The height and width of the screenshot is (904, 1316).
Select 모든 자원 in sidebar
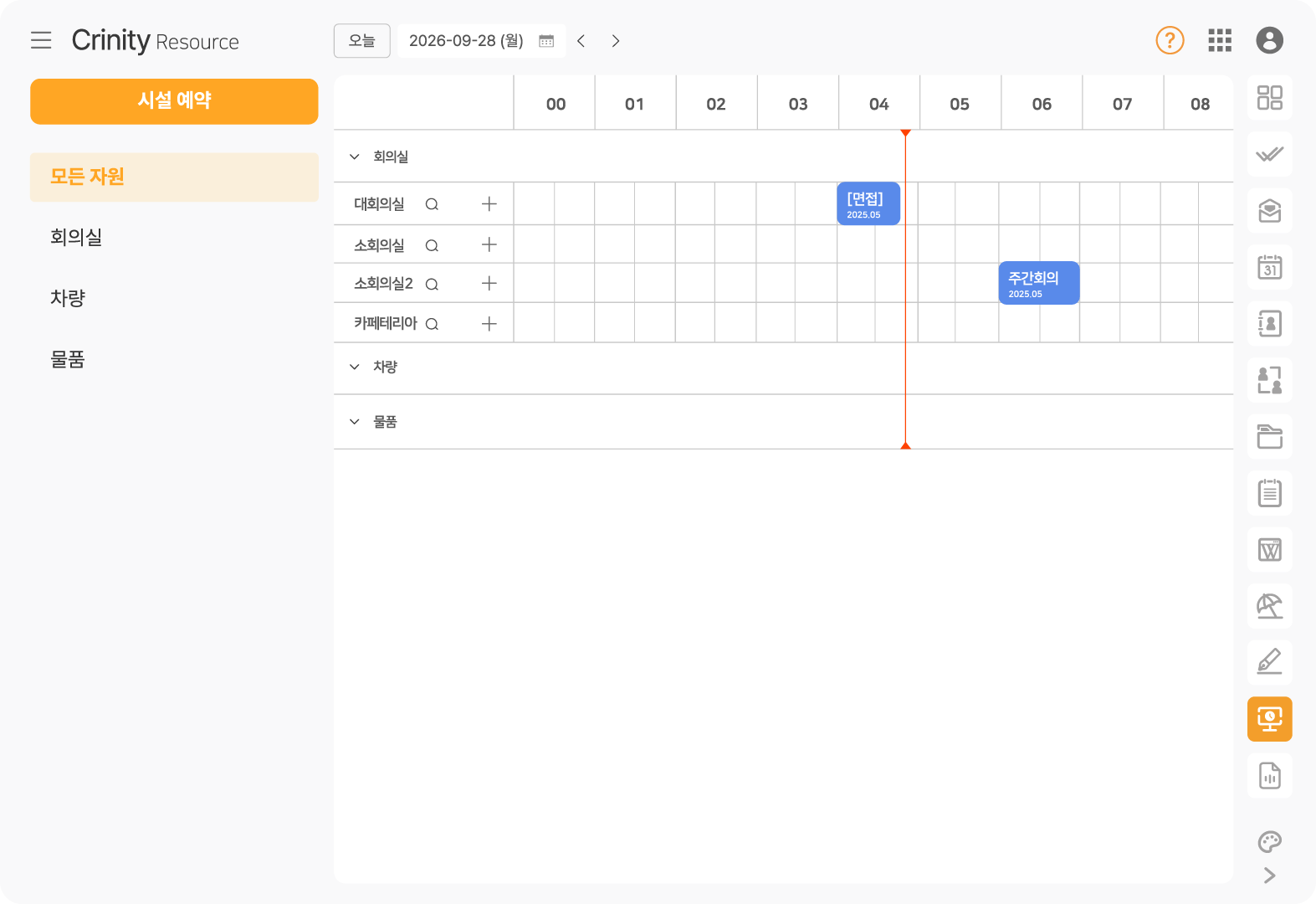click(174, 177)
